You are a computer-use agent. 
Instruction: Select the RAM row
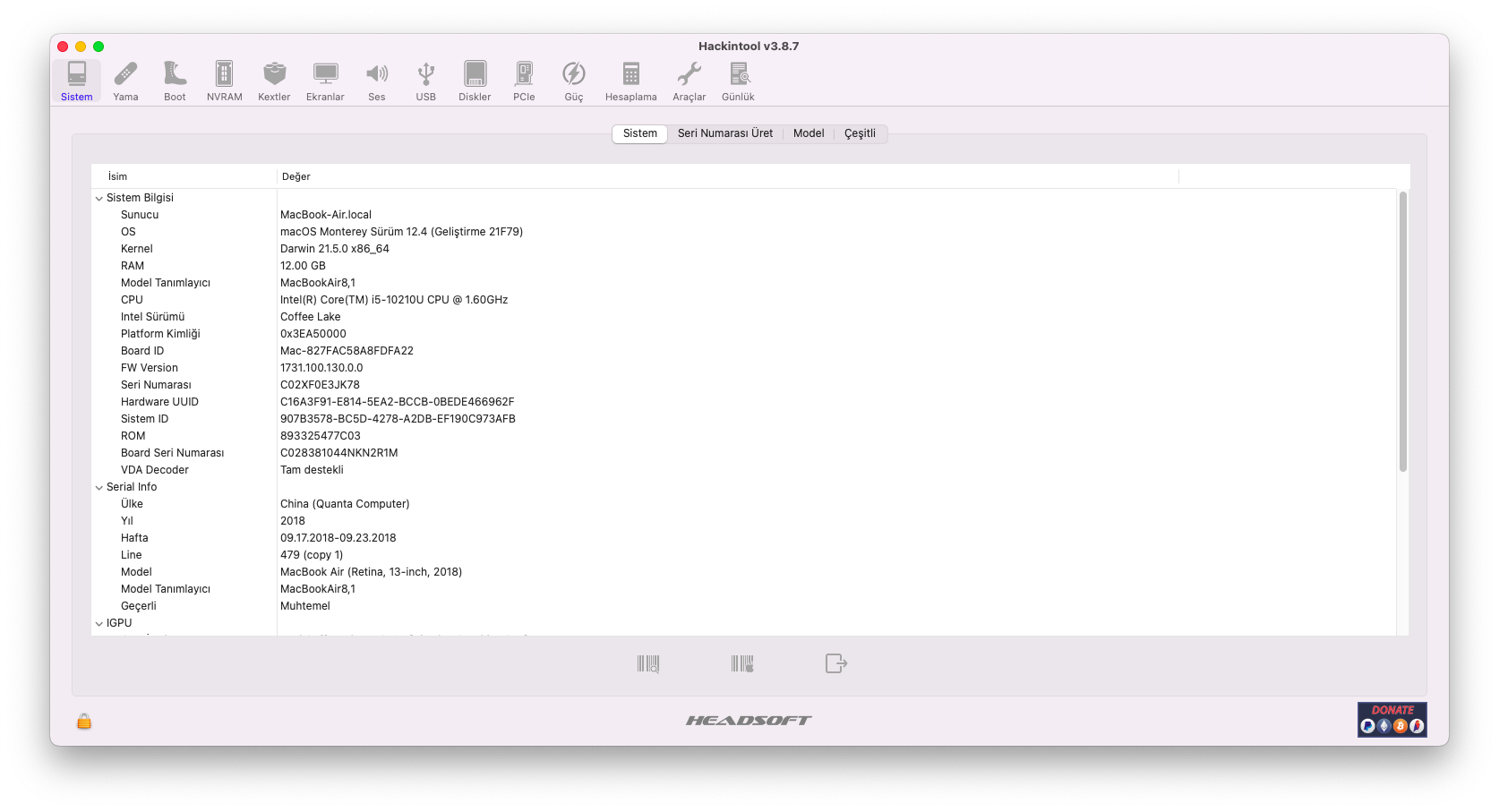click(x=744, y=266)
